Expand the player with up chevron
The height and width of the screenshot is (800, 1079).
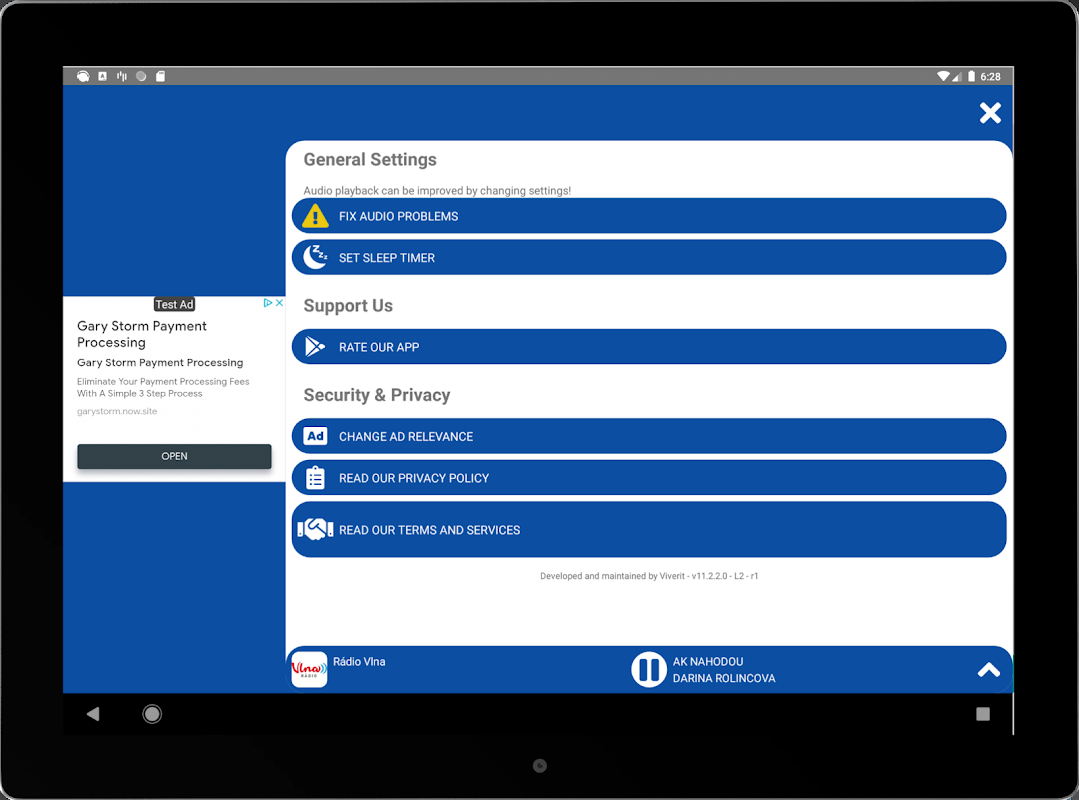pos(989,670)
